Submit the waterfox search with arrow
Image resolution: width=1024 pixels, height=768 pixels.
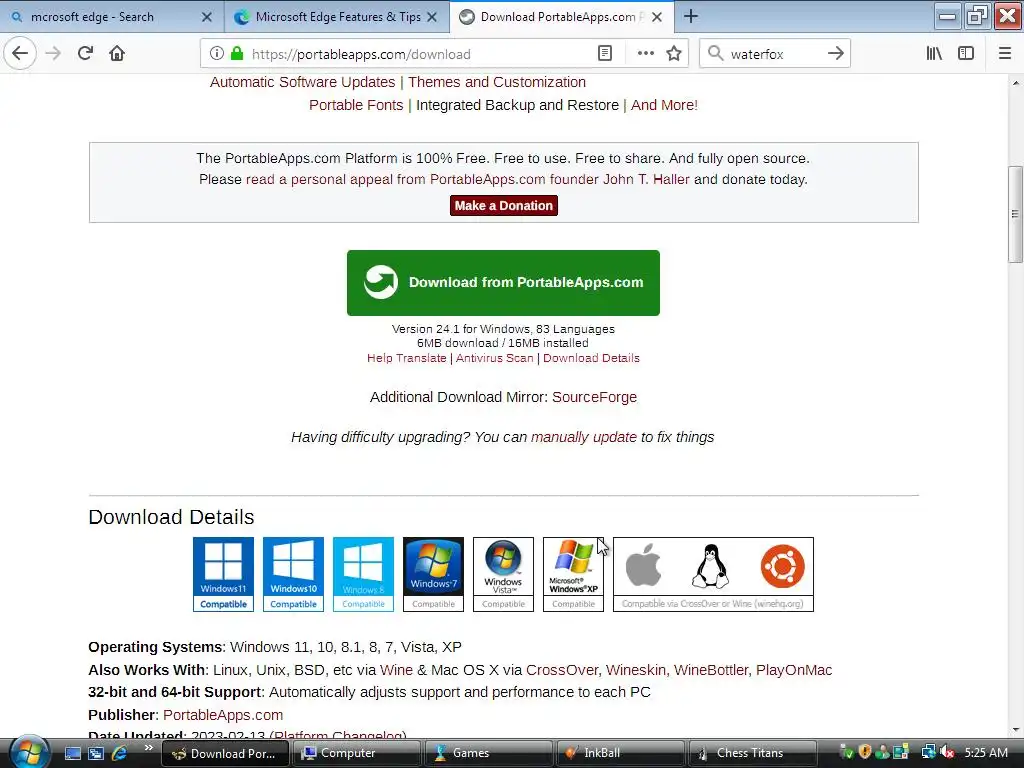point(835,54)
